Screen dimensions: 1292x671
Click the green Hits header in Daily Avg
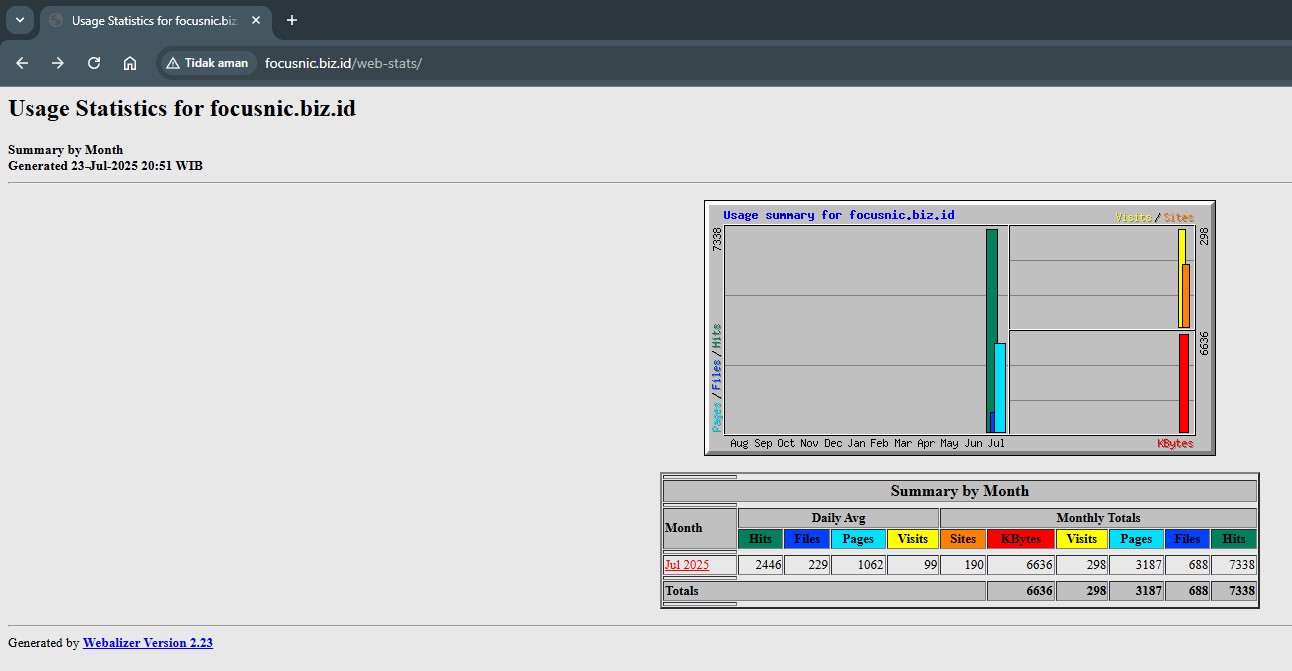click(760, 539)
